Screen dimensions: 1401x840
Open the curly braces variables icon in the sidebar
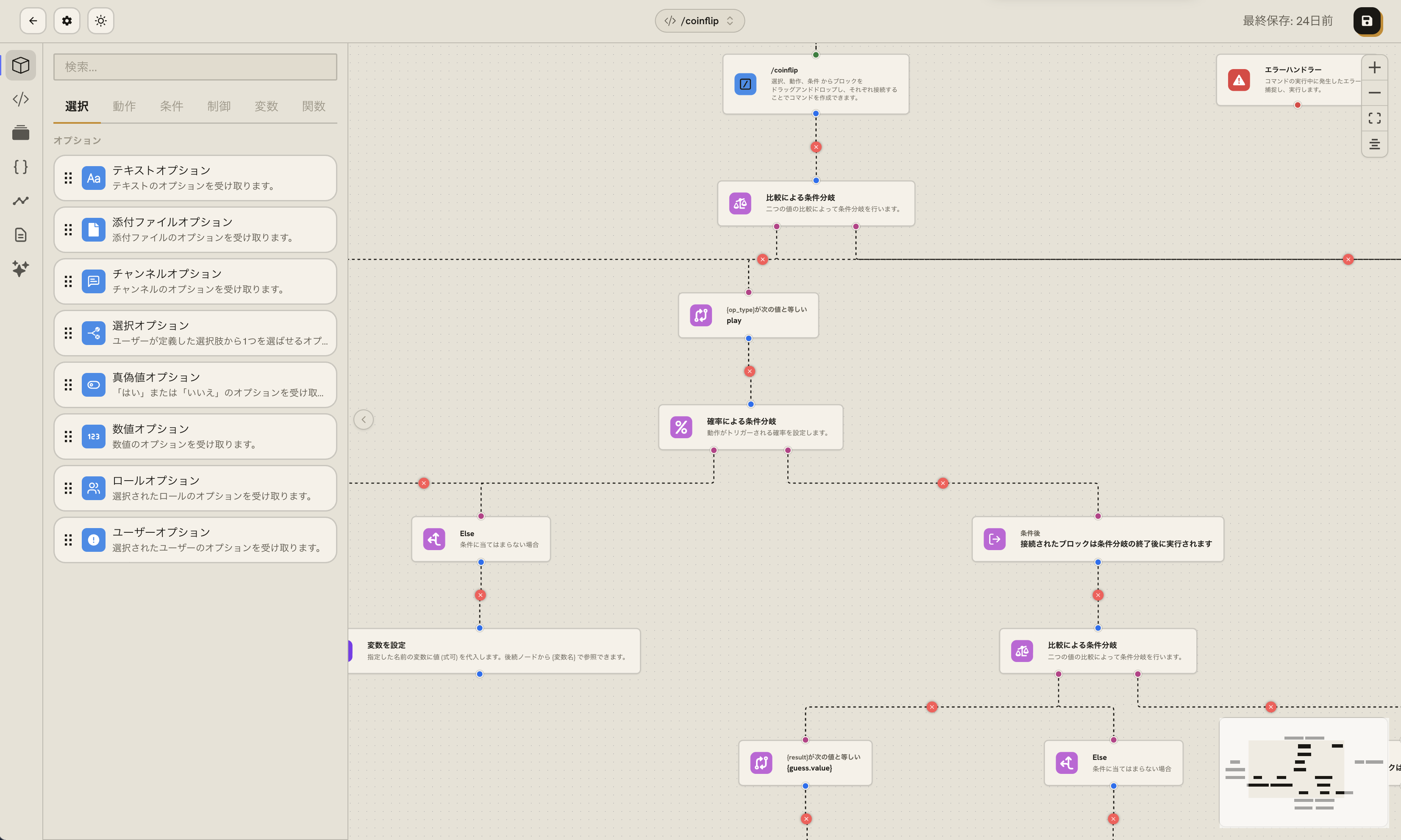[21, 167]
